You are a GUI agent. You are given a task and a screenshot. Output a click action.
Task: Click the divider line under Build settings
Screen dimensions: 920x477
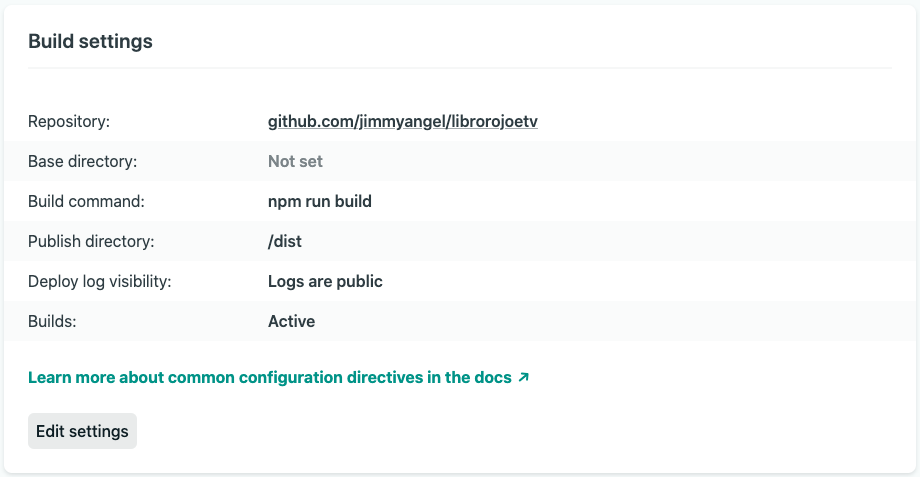tap(460, 68)
